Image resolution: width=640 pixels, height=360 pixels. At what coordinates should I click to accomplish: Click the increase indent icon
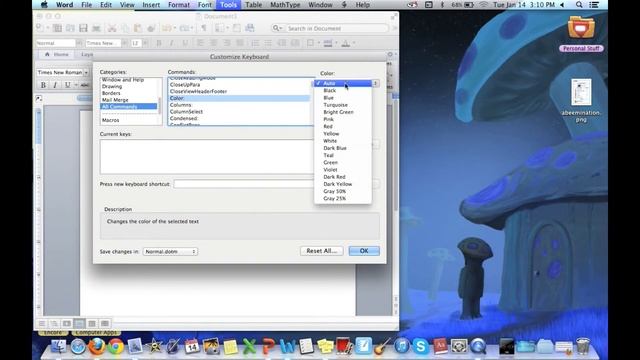(295, 43)
